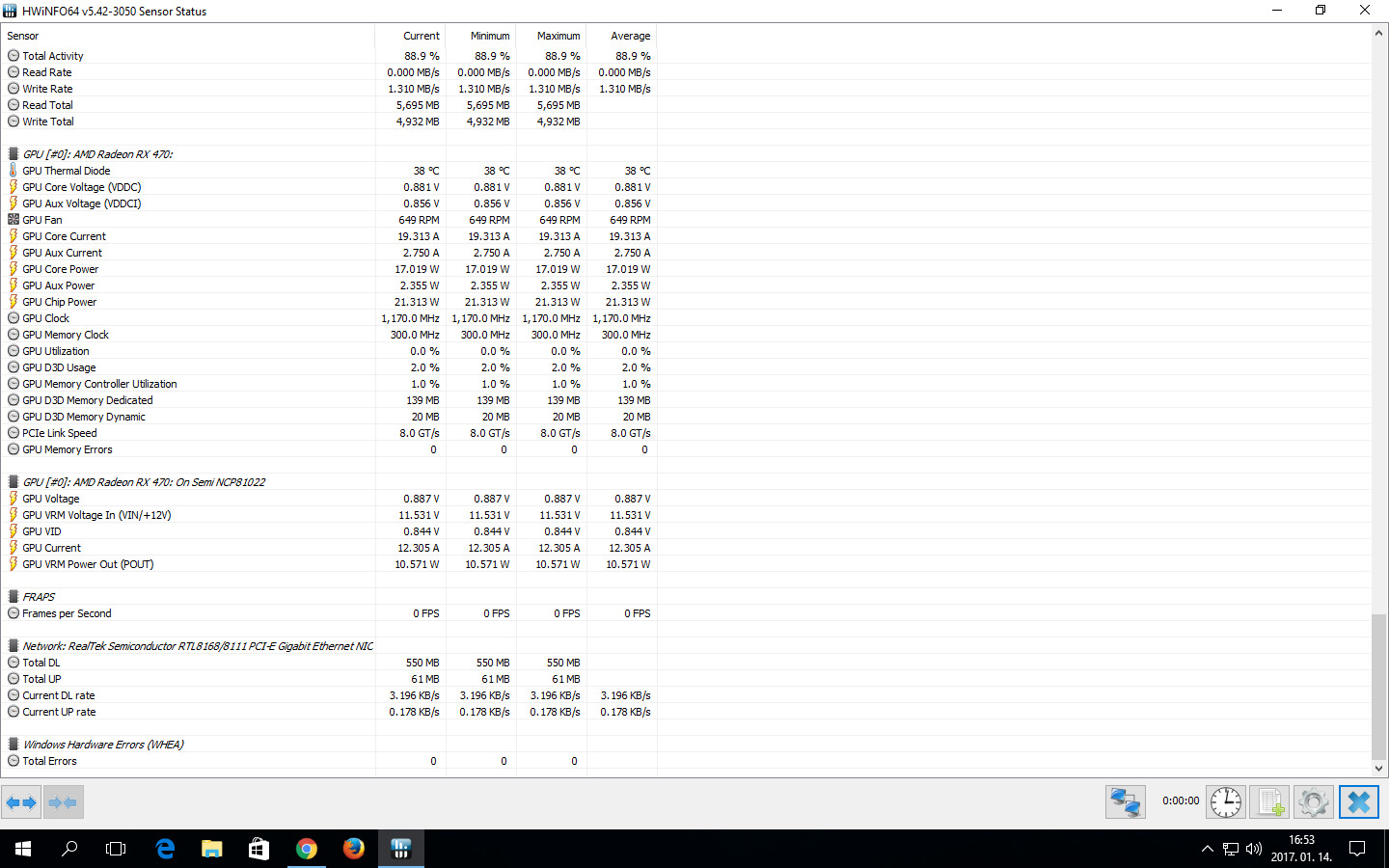Click the AMD Radeon RX 470 chip icon
The width and height of the screenshot is (1389, 868).
click(x=14, y=154)
